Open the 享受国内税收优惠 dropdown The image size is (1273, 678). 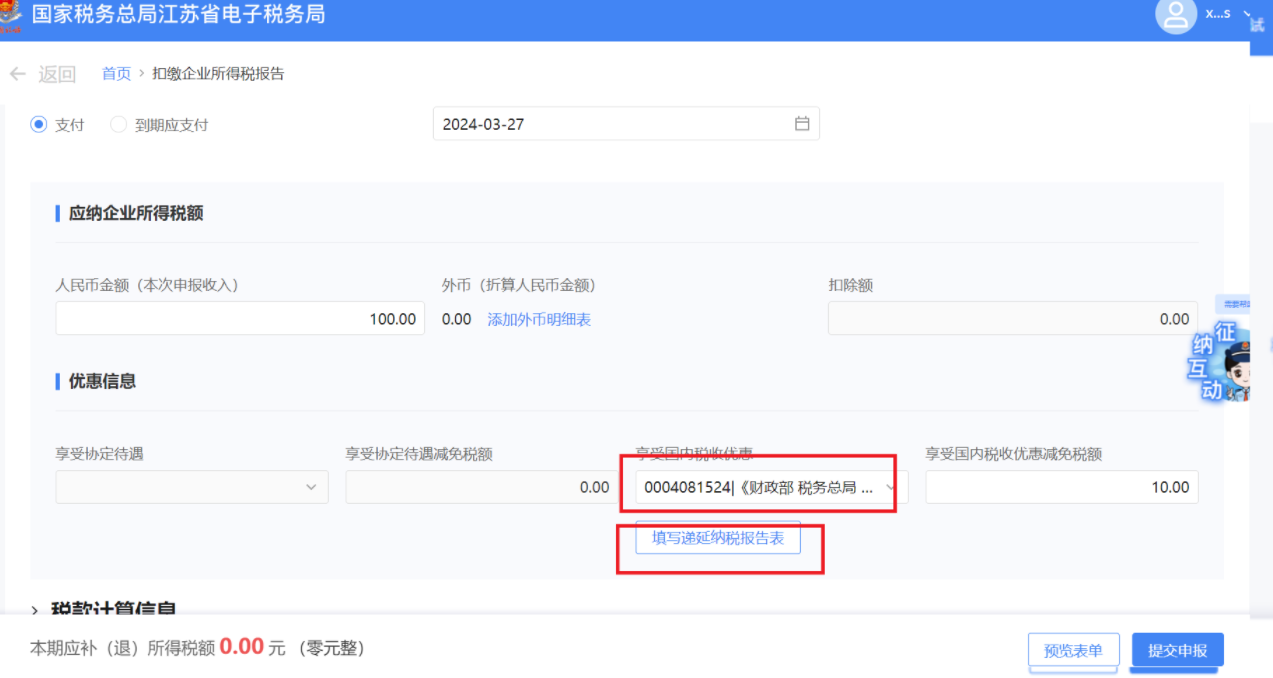pos(766,487)
